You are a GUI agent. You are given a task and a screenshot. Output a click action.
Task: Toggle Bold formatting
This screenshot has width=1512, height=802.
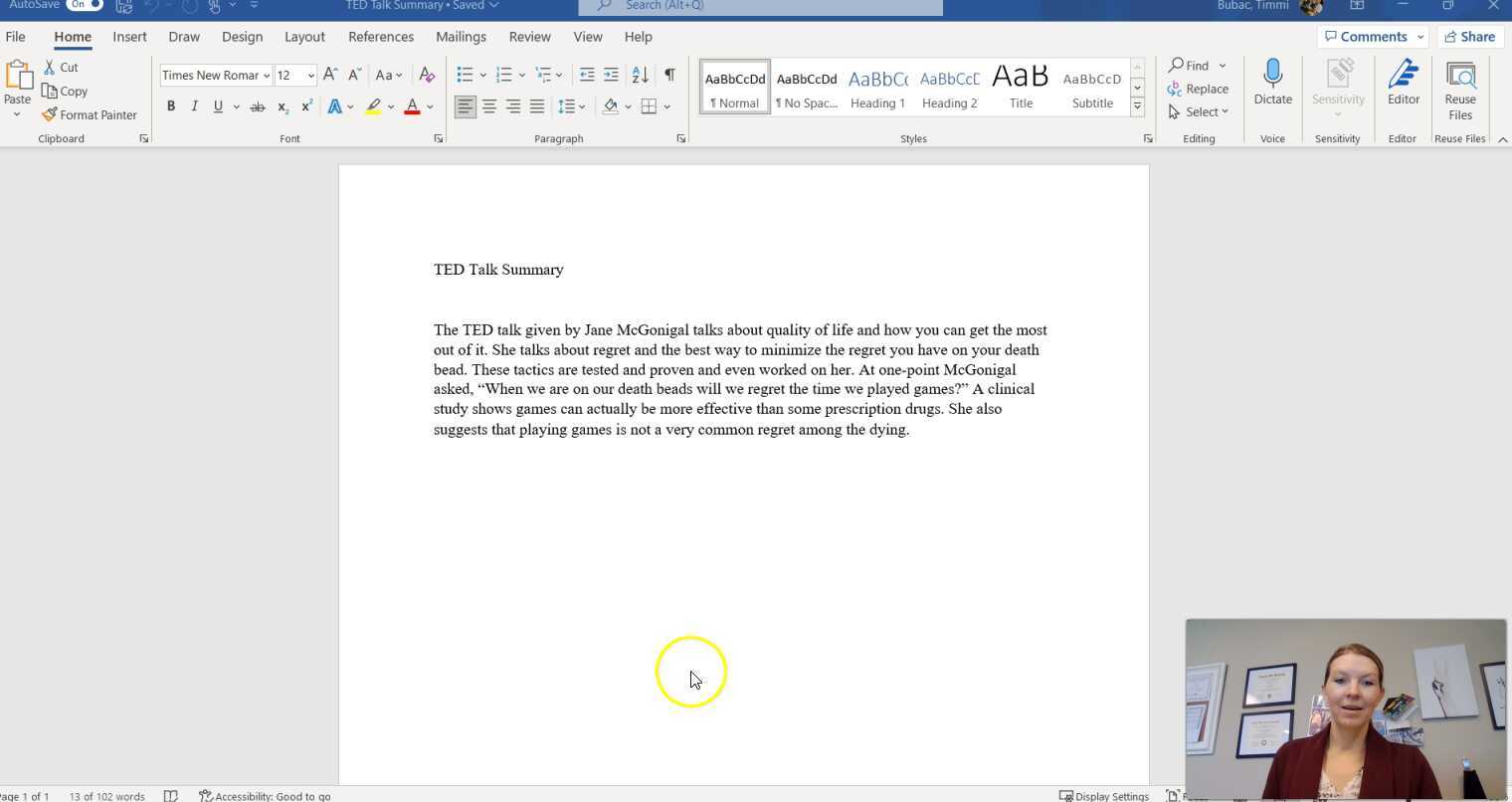pos(171,106)
